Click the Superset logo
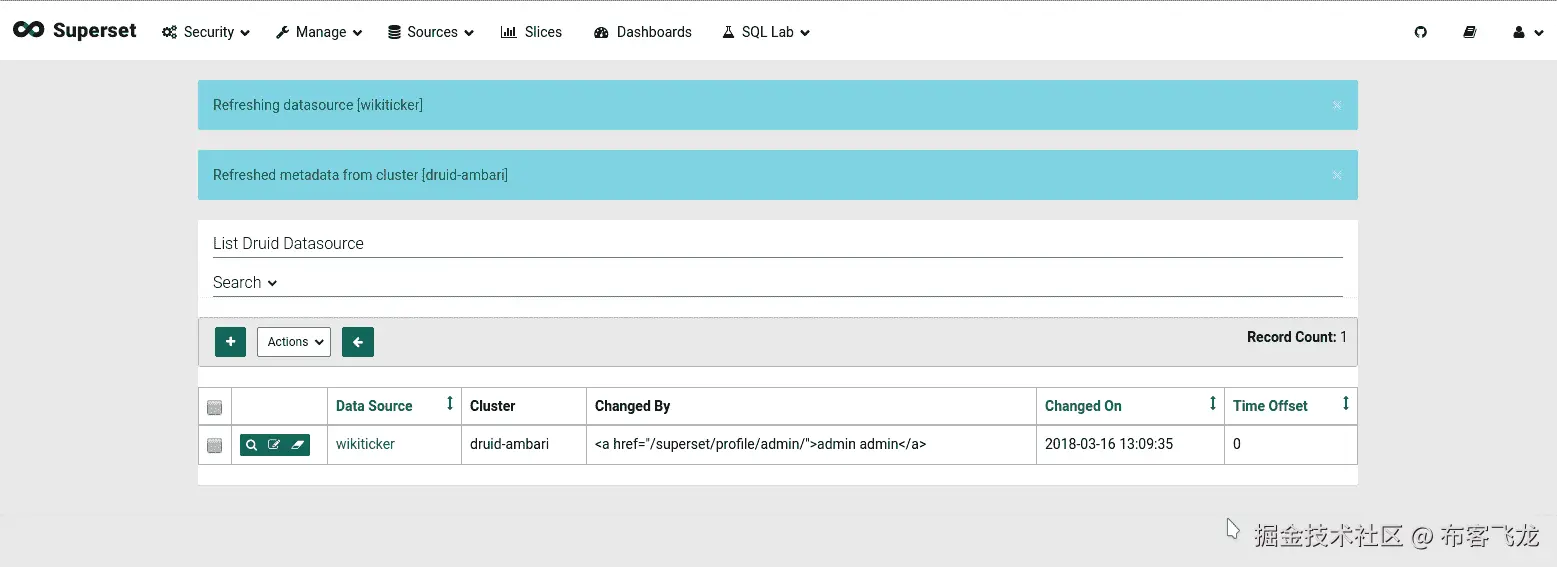Screen dimensions: 1557x567 pos(75,31)
